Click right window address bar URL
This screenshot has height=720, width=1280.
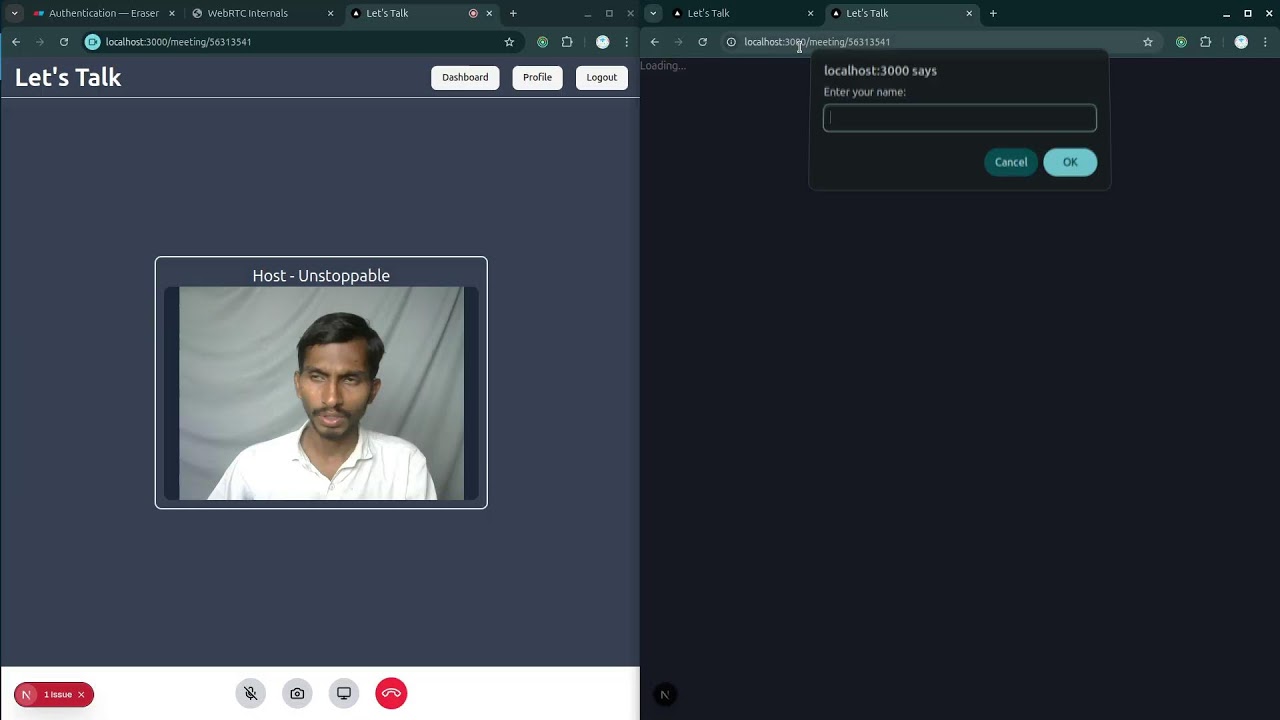coord(817,42)
